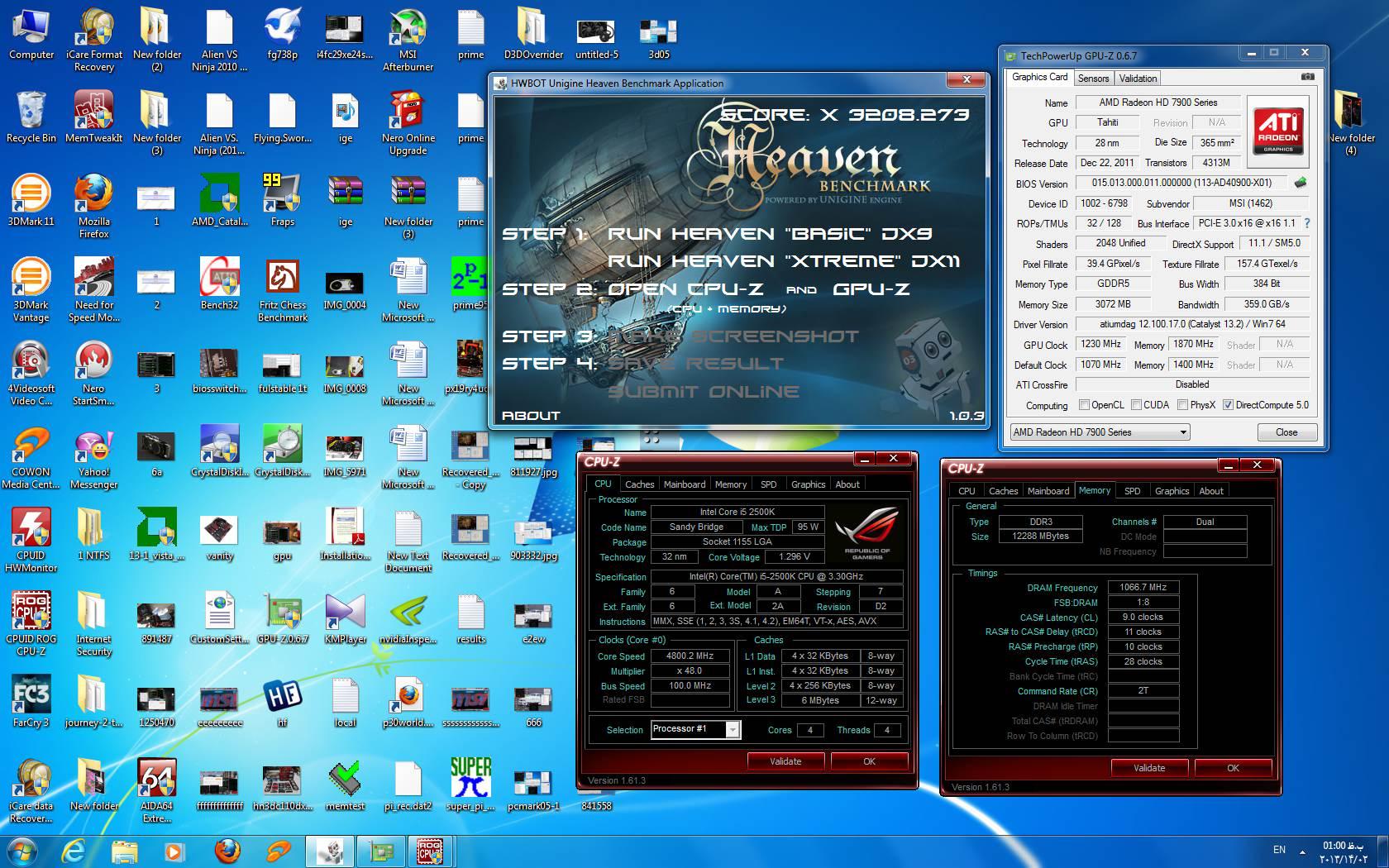
Task: Open the Fritz Chess Benchmark shortcut
Action: click(x=282, y=289)
